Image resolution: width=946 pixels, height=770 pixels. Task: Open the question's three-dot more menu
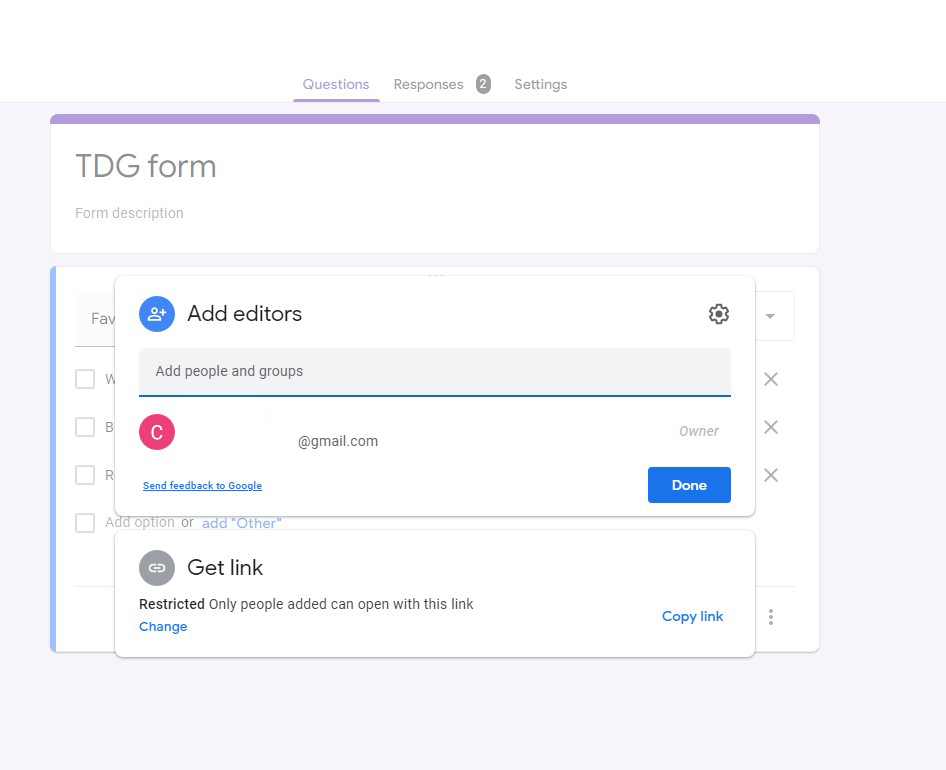point(770,617)
